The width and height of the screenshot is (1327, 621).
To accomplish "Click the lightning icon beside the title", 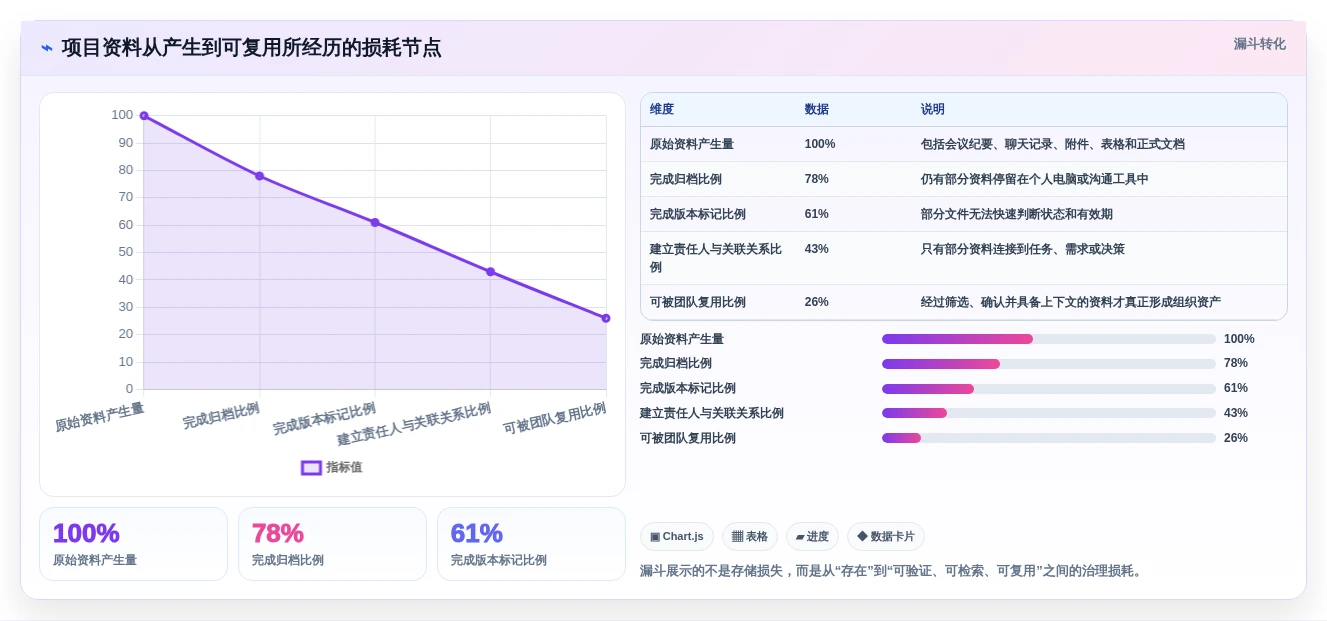I will click(x=47, y=48).
